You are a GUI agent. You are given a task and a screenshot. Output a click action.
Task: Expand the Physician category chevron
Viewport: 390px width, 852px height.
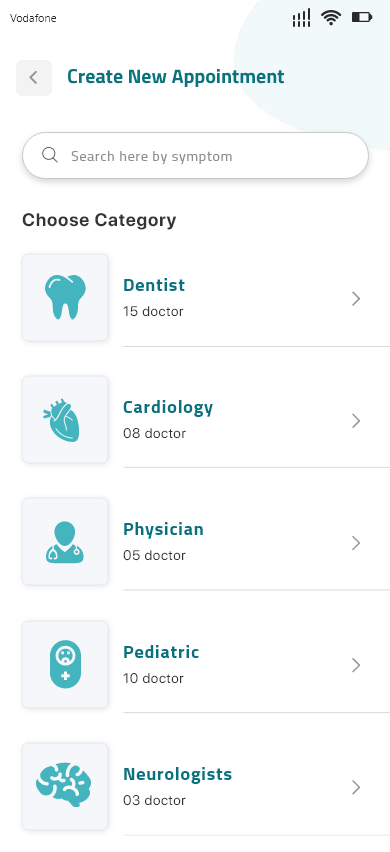pyautogui.click(x=356, y=543)
